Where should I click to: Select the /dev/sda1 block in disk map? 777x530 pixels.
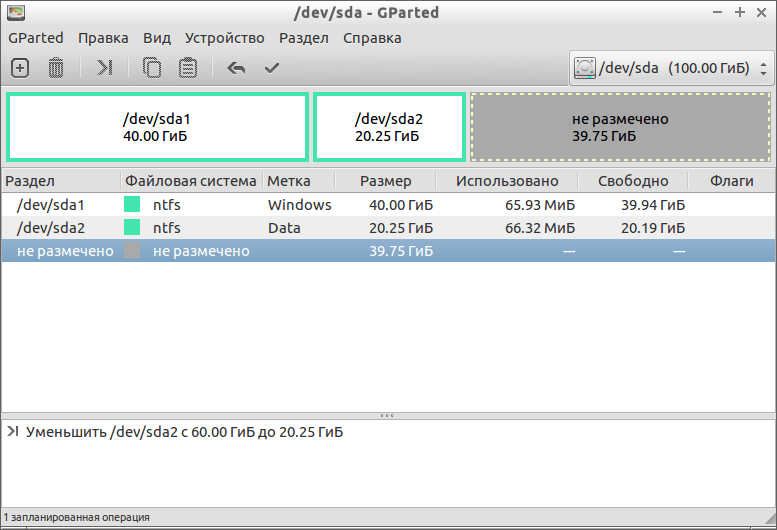pyautogui.click(x=158, y=127)
